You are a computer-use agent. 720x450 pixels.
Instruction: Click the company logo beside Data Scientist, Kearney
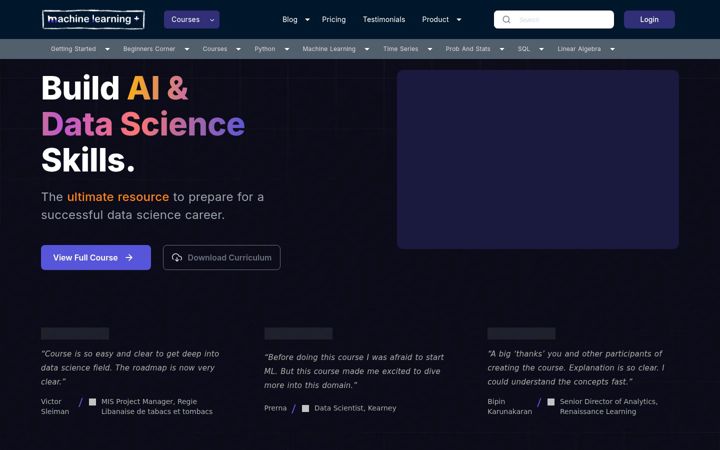305,408
